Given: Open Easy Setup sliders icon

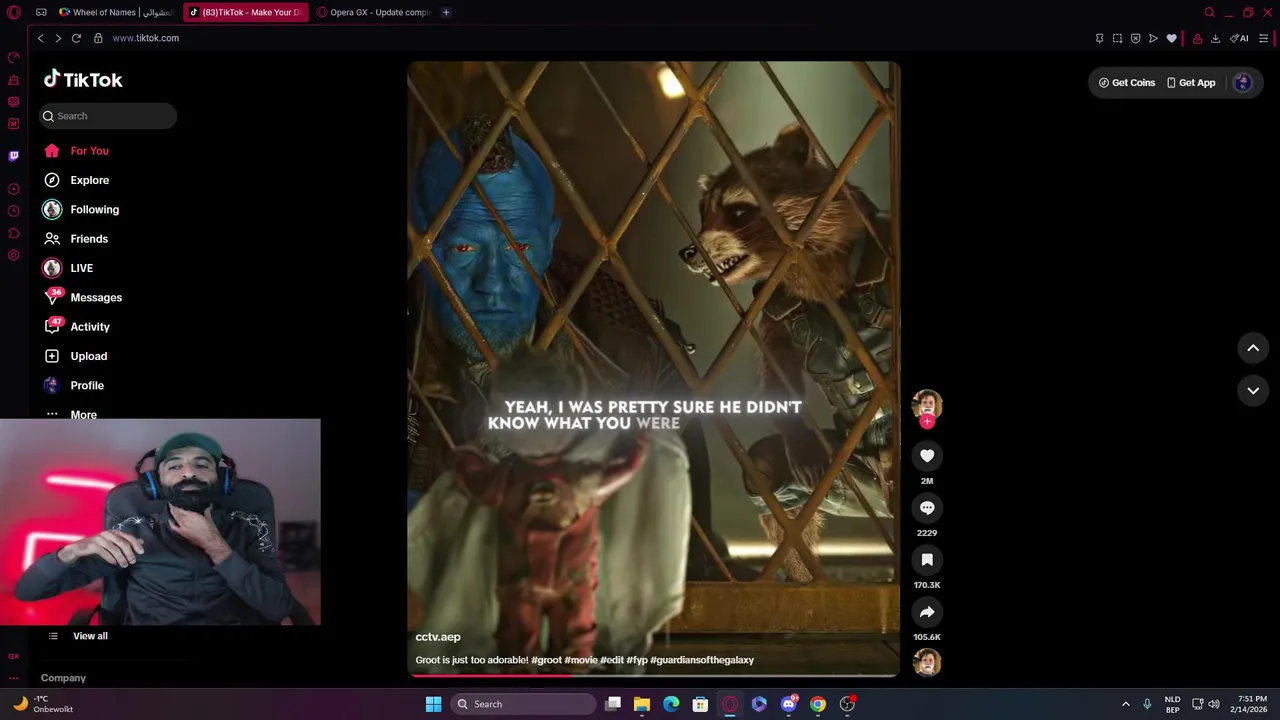Looking at the screenshot, I should [x=1264, y=38].
